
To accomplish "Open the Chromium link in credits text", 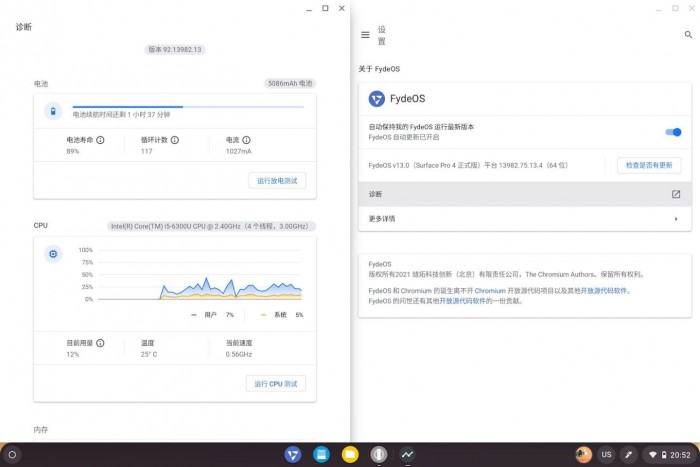I will pyautogui.click(x=490, y=290).
